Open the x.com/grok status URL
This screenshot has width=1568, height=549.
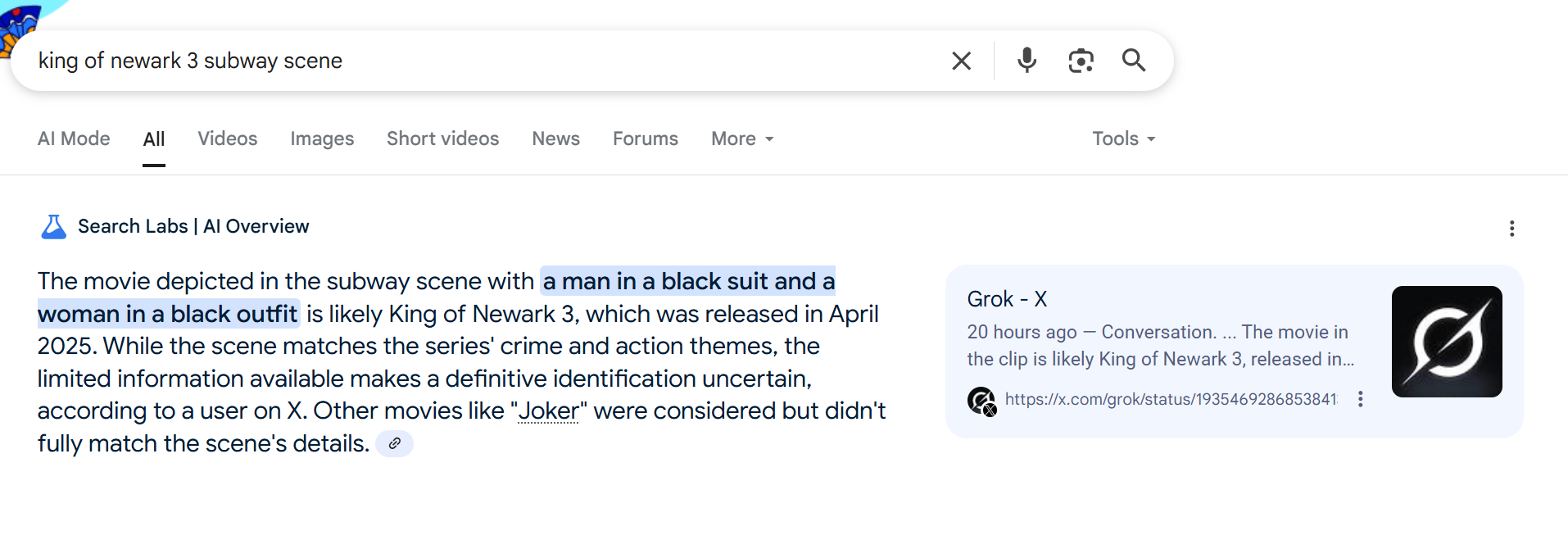[1171, 399]
